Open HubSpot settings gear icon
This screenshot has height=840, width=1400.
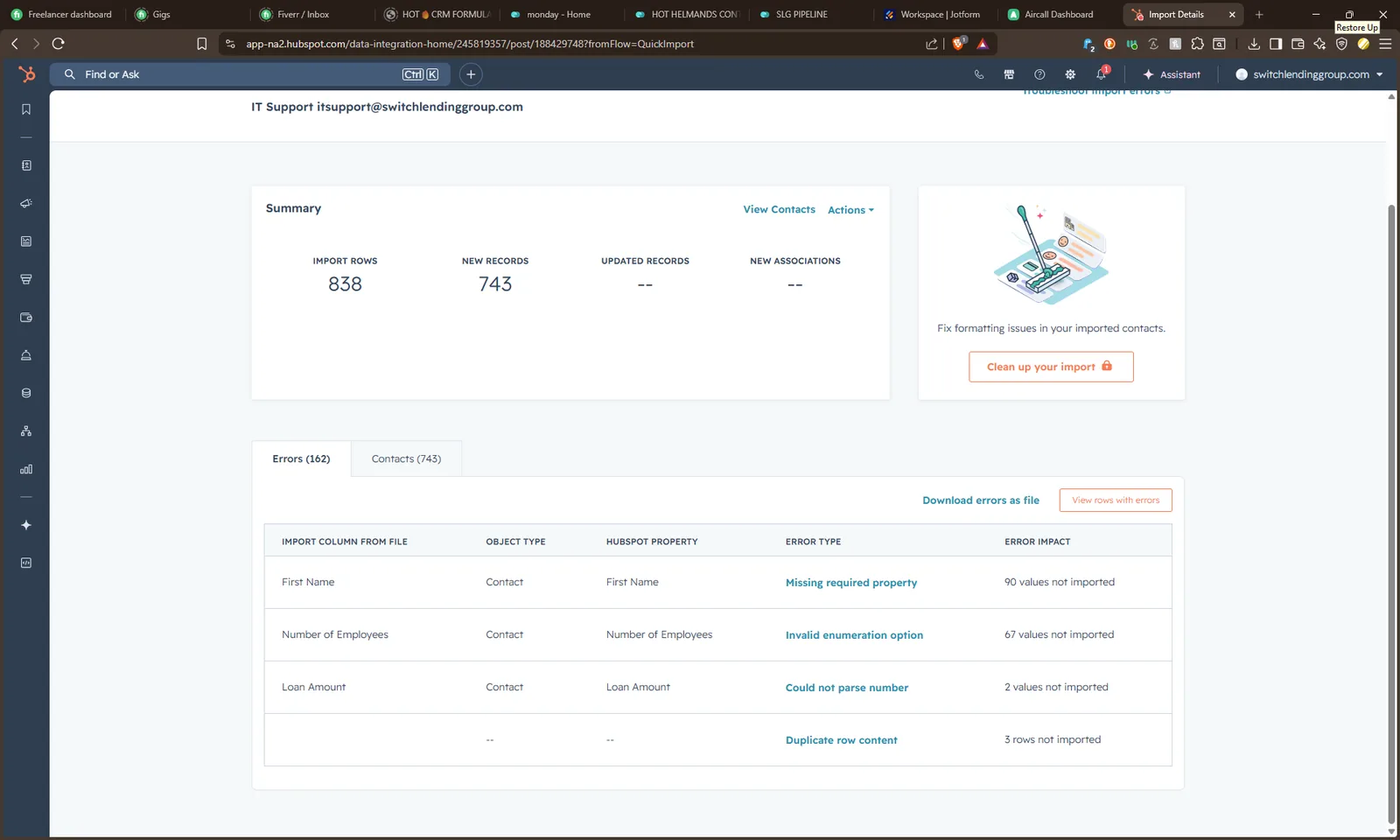pyautogui.click(x=1070, y=74)
